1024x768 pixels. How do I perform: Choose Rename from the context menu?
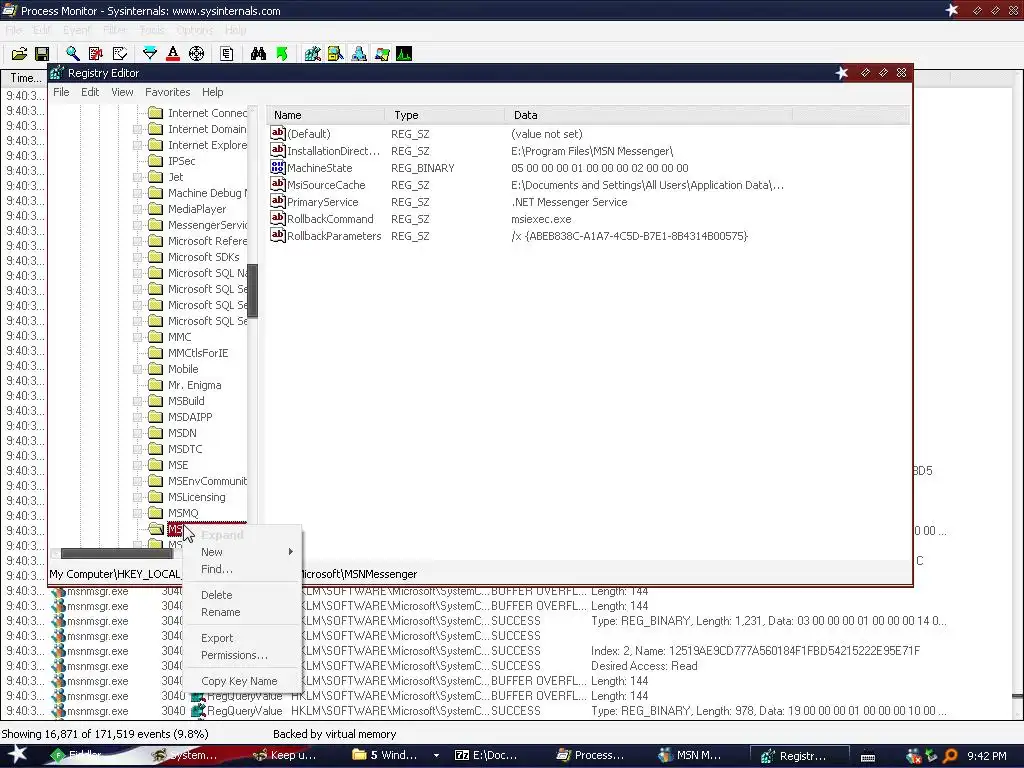point(242,612)
